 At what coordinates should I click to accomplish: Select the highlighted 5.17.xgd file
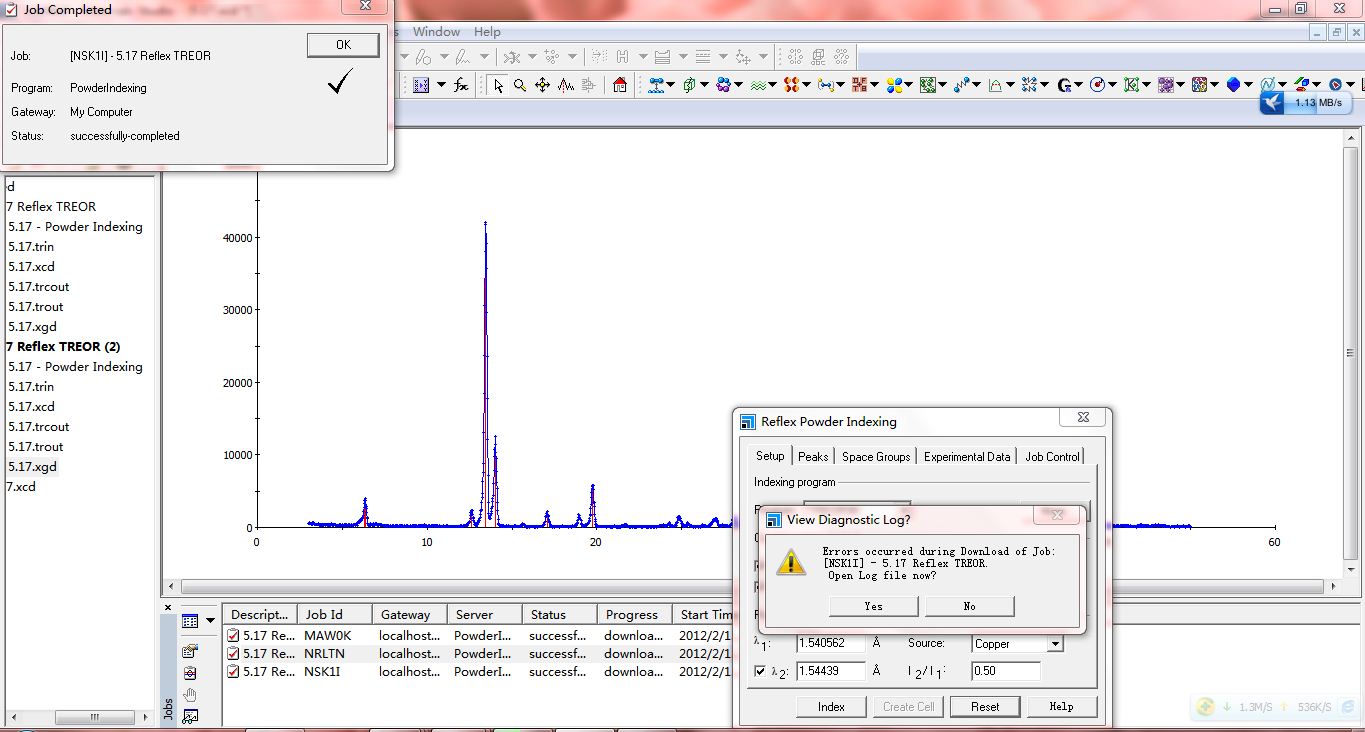32,467
